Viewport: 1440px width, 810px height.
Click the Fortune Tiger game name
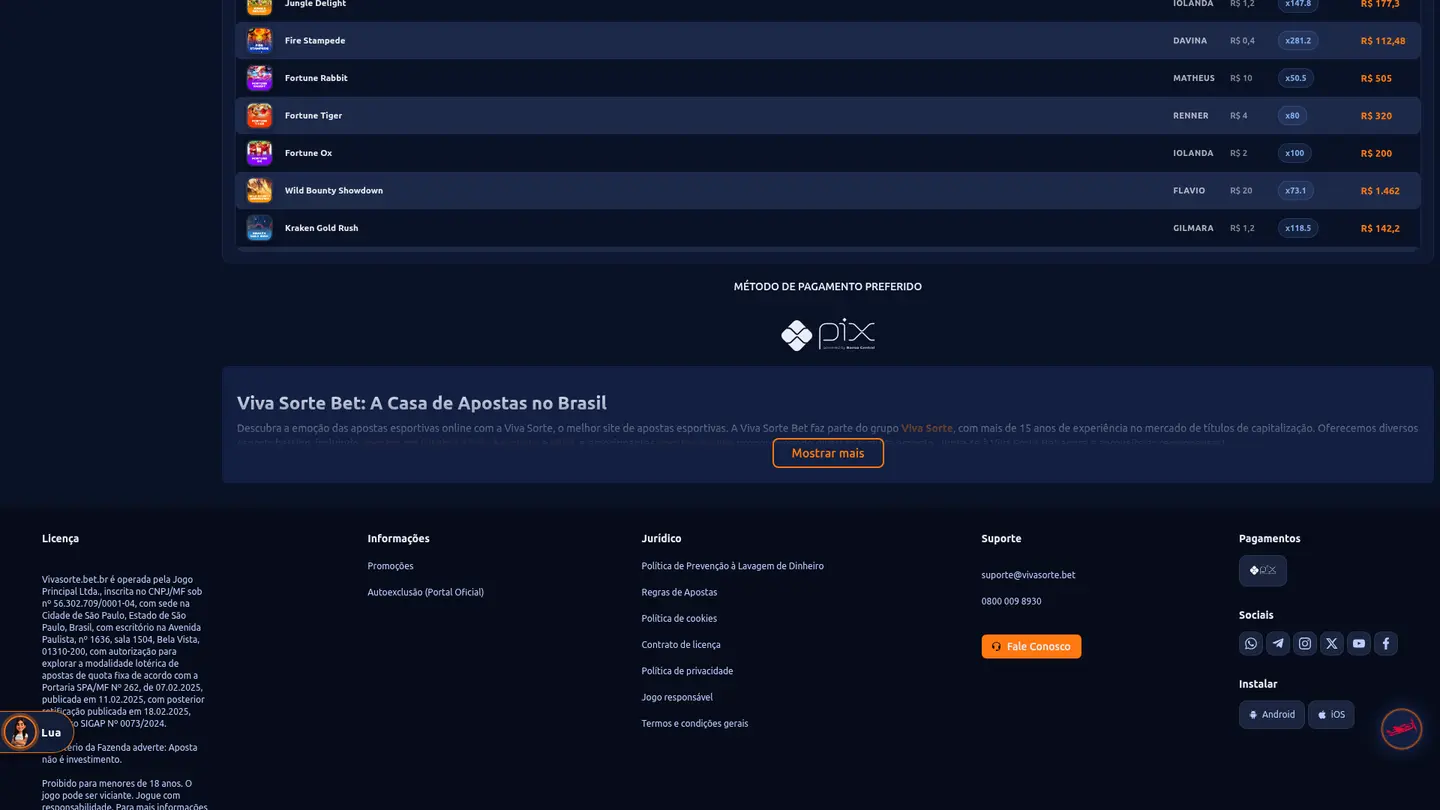click(x=313, y=116)
